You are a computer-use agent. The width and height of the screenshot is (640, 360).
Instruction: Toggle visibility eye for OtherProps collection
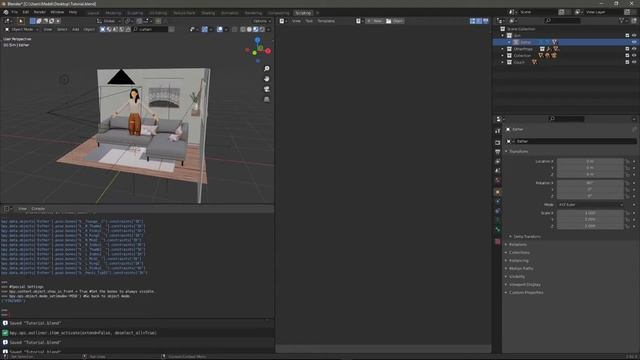coord(634,49)
